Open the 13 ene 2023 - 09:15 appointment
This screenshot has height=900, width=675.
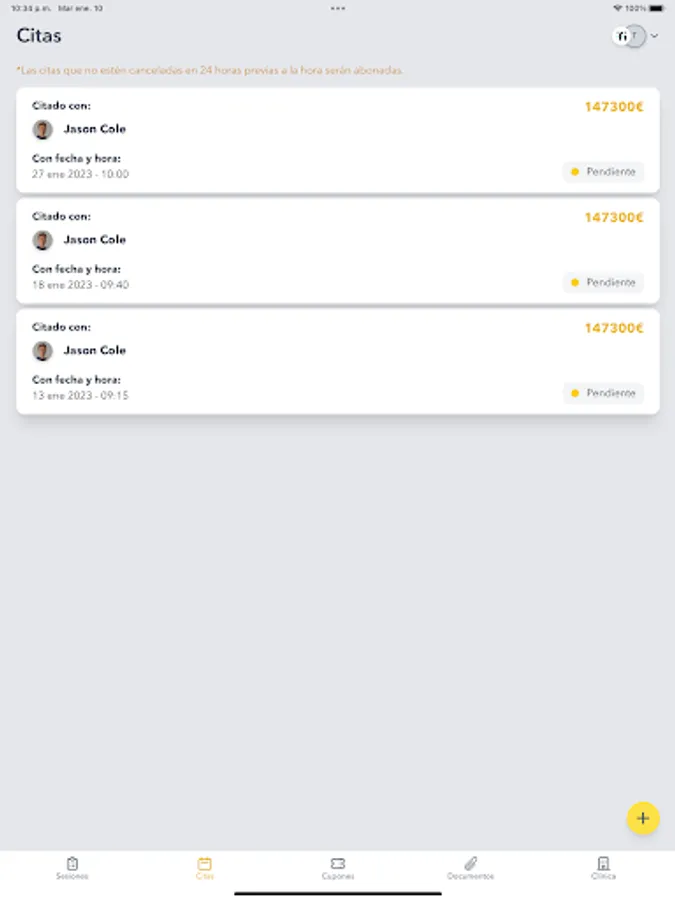pyautogui.click(x=80, y=395)
